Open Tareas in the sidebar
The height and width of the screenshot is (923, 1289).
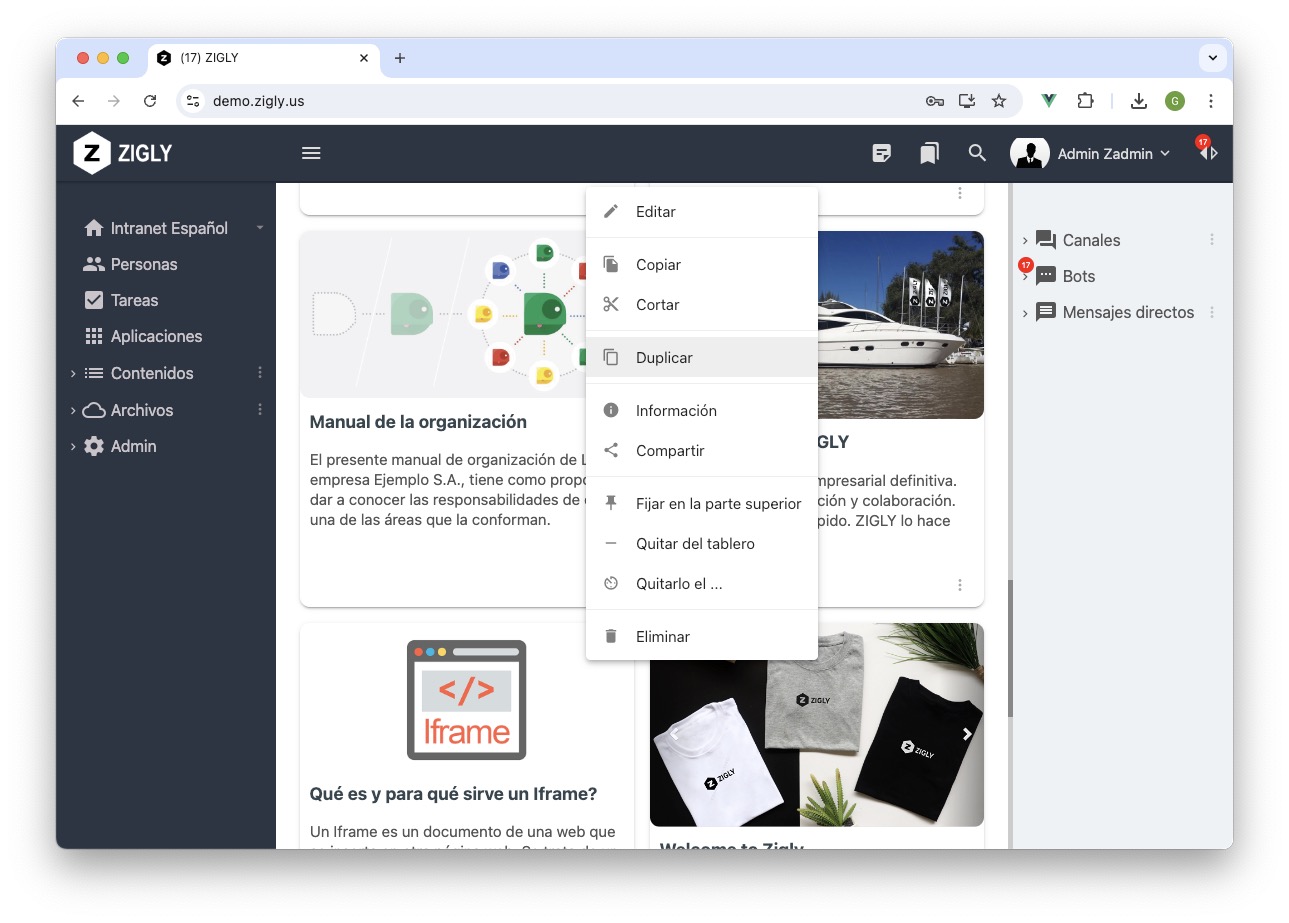[121, 300]
